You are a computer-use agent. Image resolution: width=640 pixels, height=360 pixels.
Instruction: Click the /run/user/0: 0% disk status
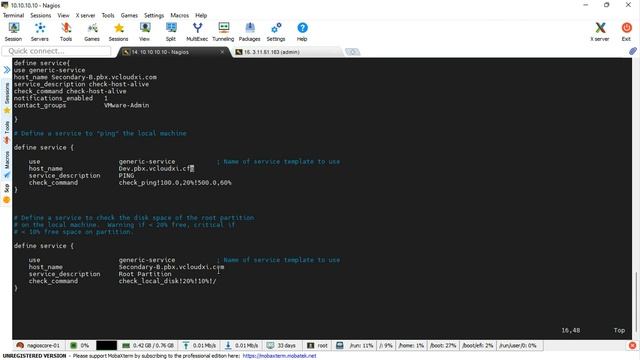click(518, 345)
